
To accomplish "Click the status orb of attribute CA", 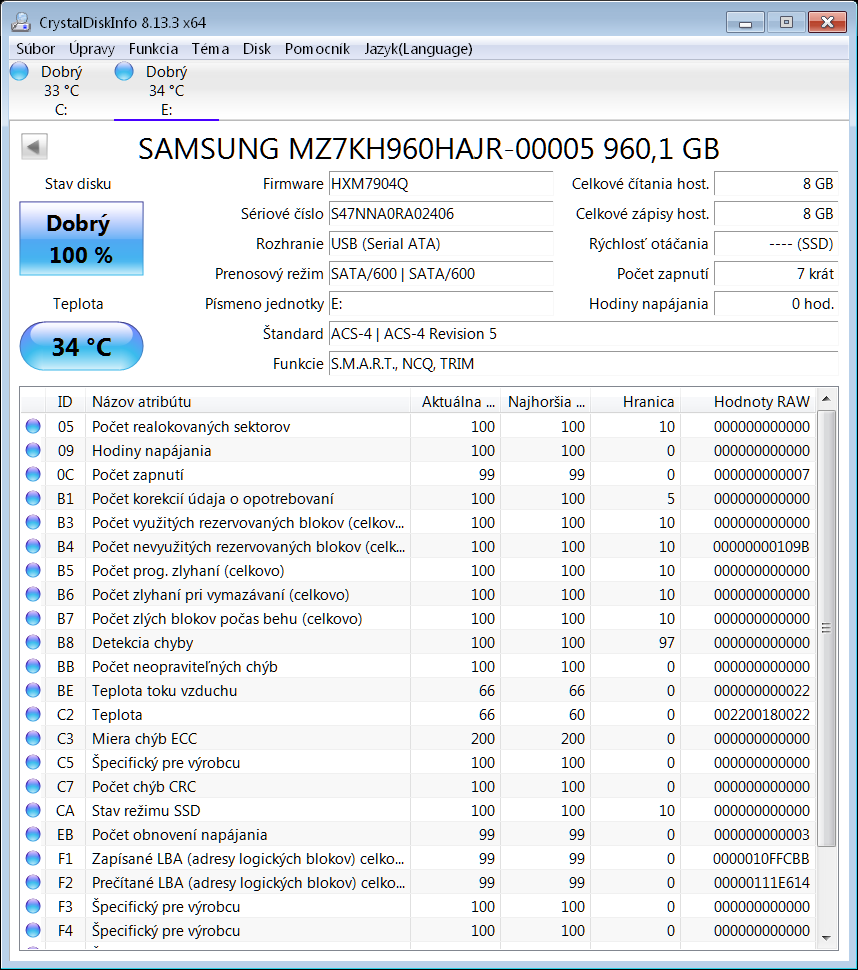I will [x=33, y=810].
